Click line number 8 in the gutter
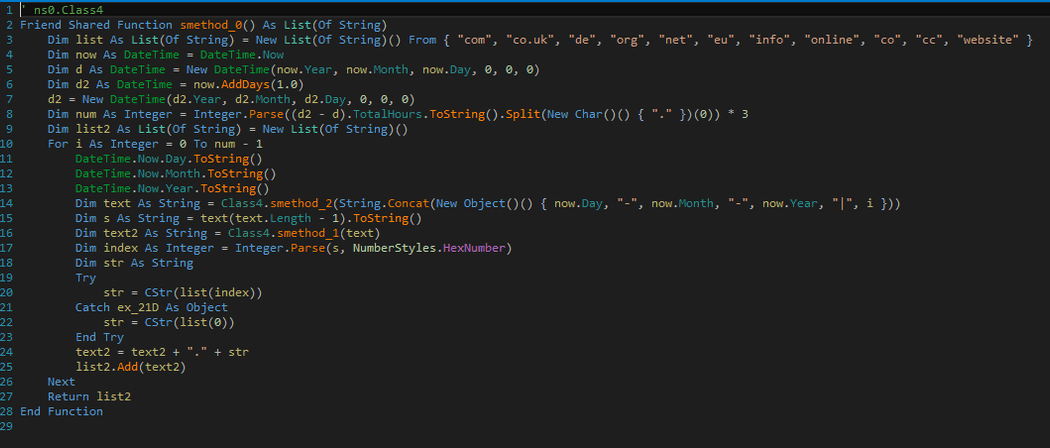This screenshot has width=1050, height=448. (x=10, y=115)
